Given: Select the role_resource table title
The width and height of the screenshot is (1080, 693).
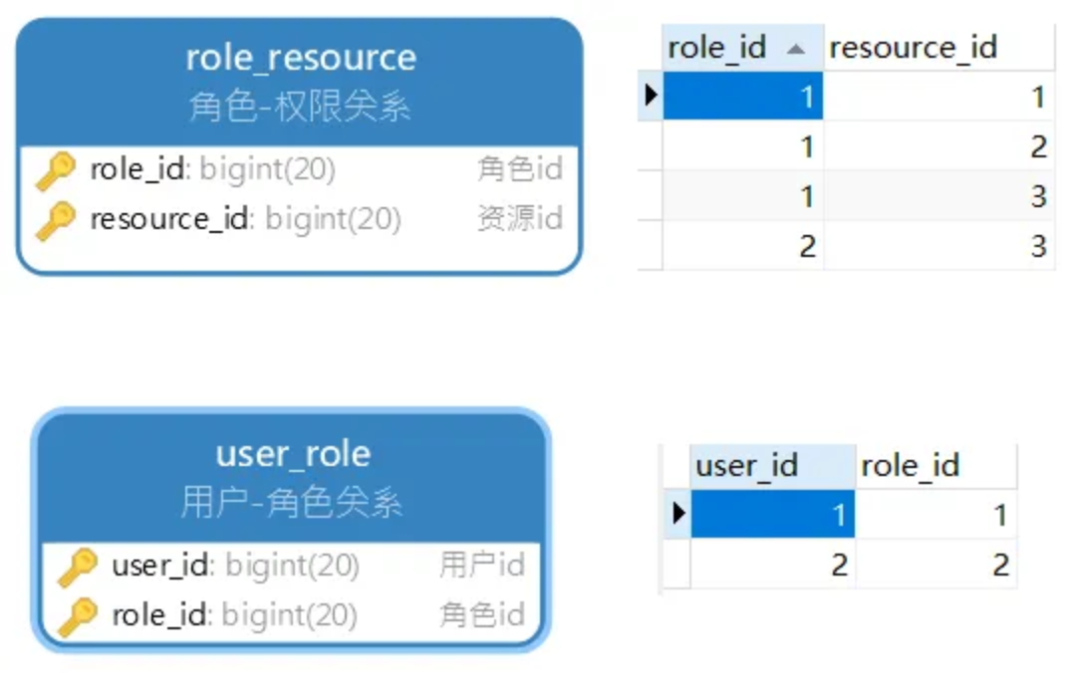Looking at the screenshot, I should tap(300, 57).
